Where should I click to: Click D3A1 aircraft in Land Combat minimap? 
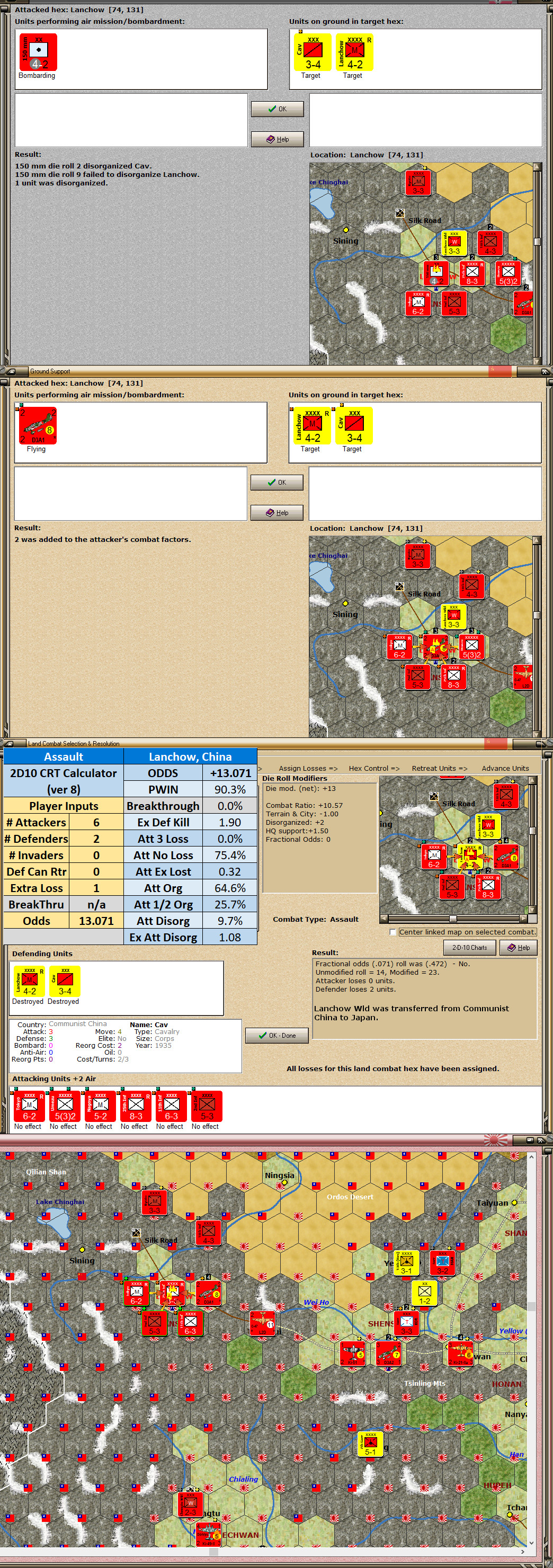506,857
